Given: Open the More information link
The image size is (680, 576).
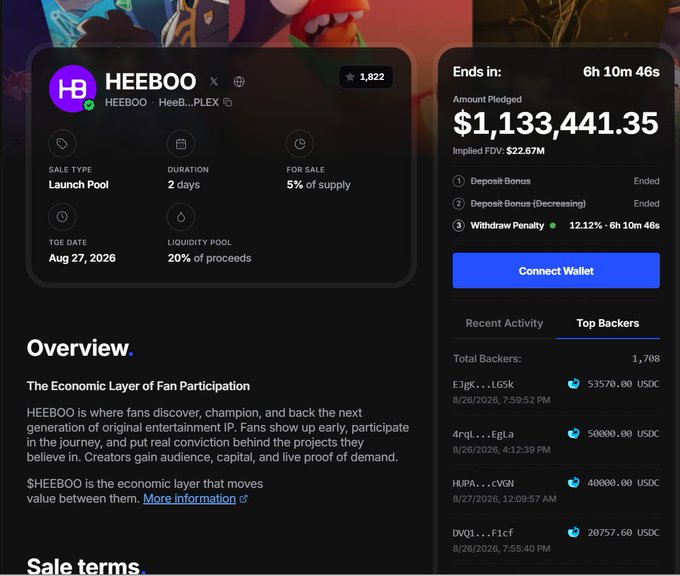Looking at the screenshot, I should pos(190,499).
